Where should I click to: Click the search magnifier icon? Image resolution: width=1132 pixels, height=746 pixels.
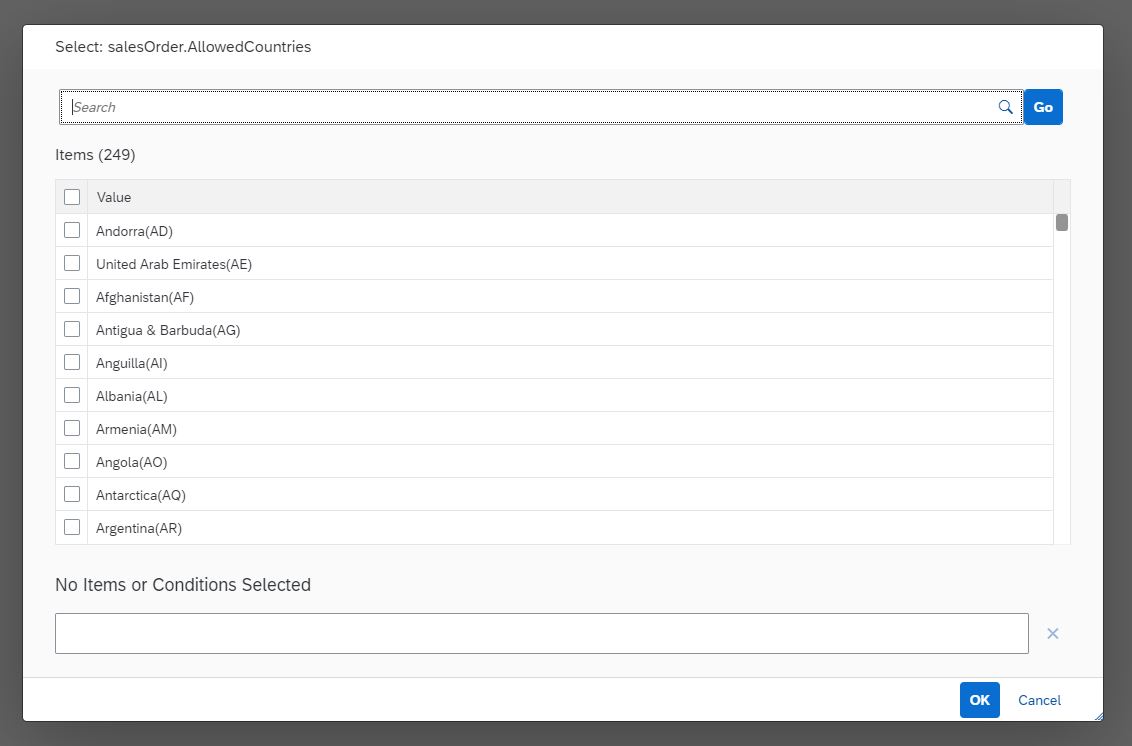click(1005, 107)
